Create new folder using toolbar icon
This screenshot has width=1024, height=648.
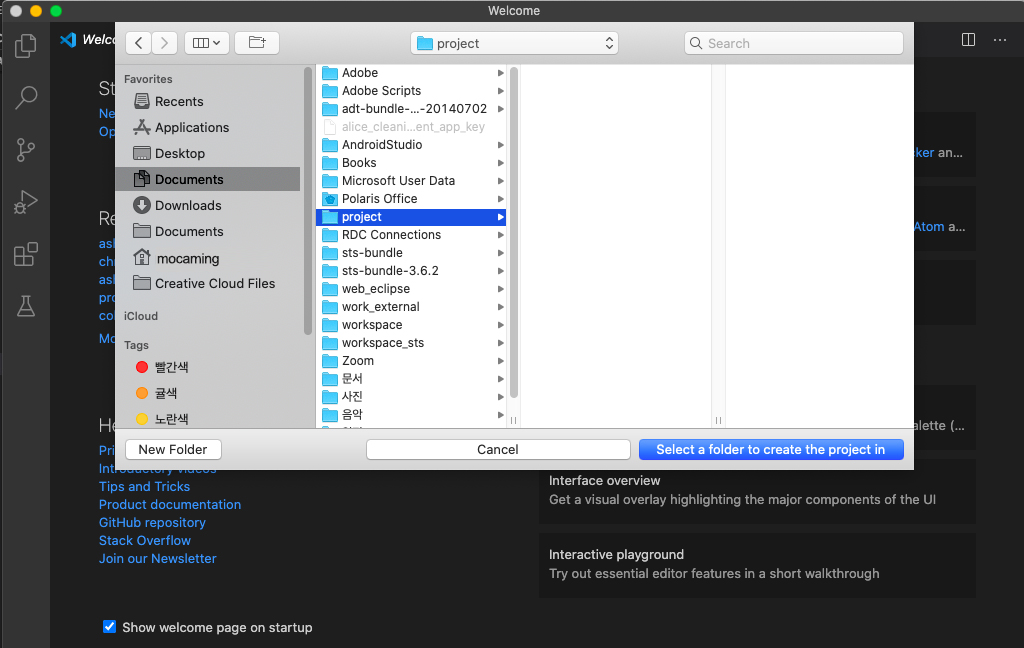coord(257,43)
